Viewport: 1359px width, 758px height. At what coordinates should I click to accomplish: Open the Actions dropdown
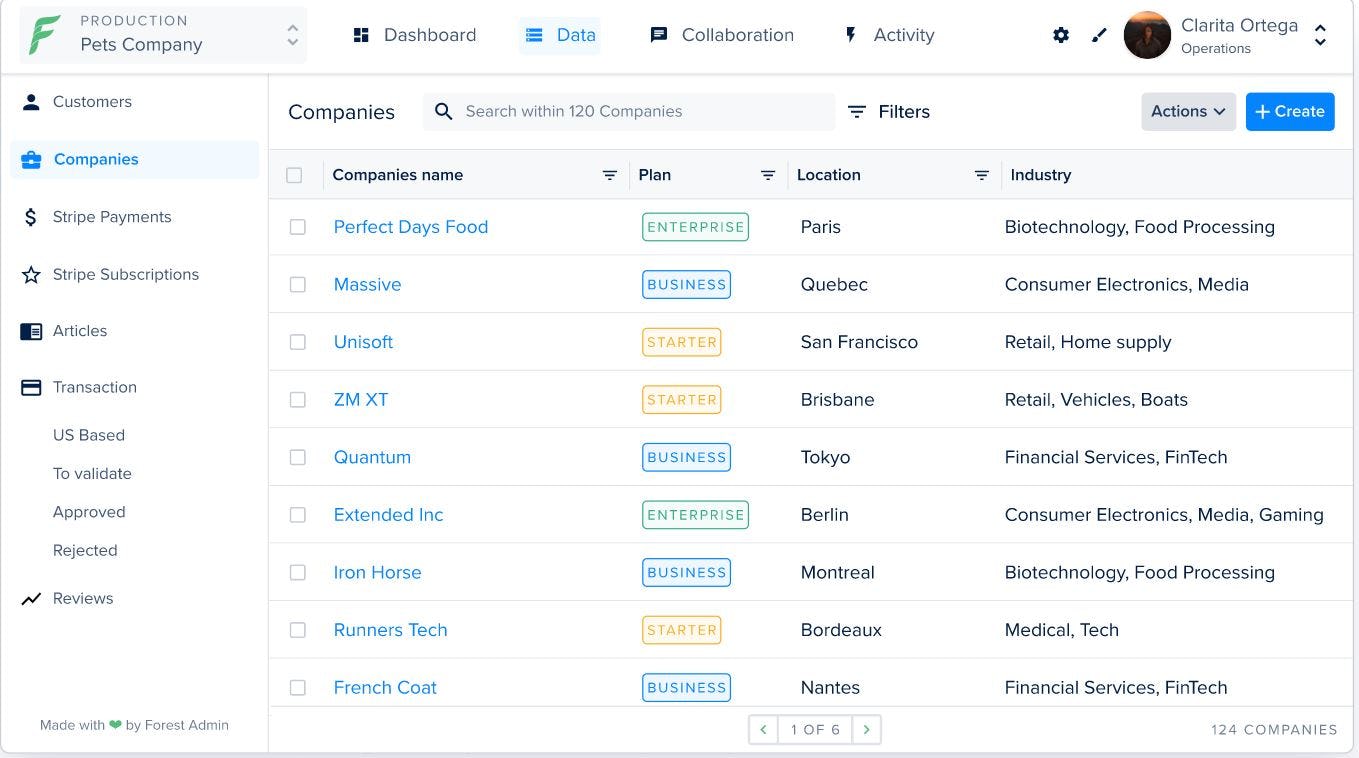pos(1188,111)
